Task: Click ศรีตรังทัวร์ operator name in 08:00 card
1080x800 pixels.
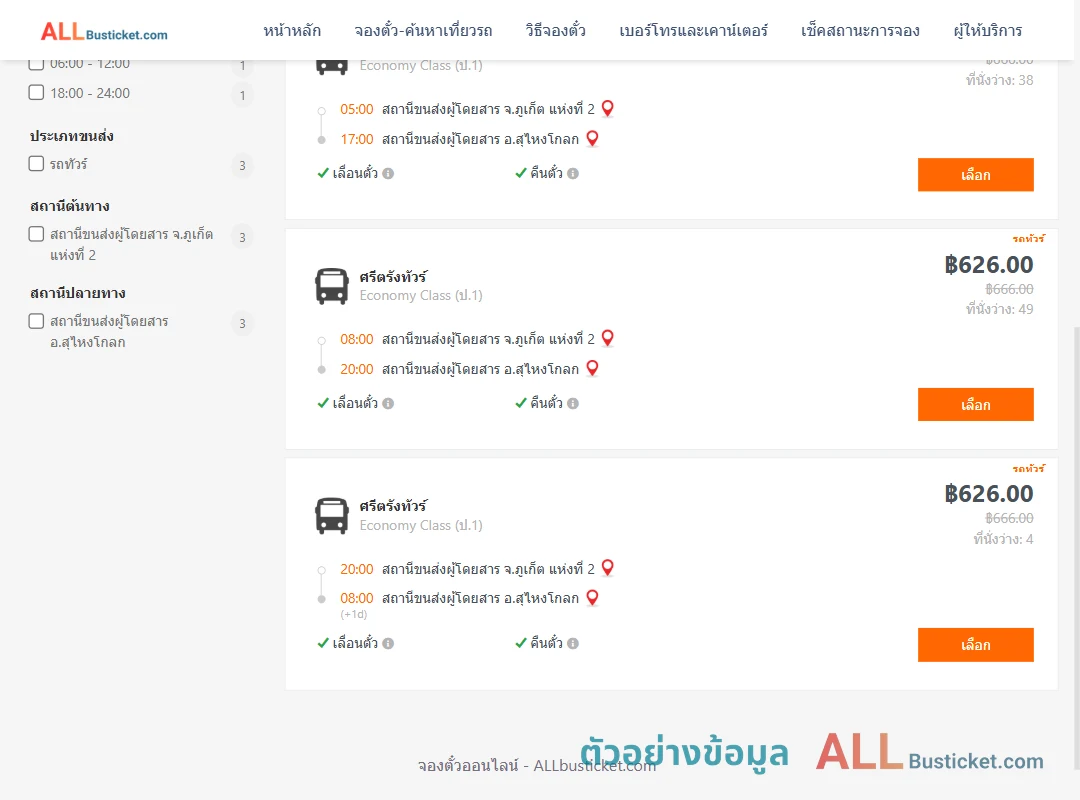Action: pyautogui.click(x=393, y=277)
